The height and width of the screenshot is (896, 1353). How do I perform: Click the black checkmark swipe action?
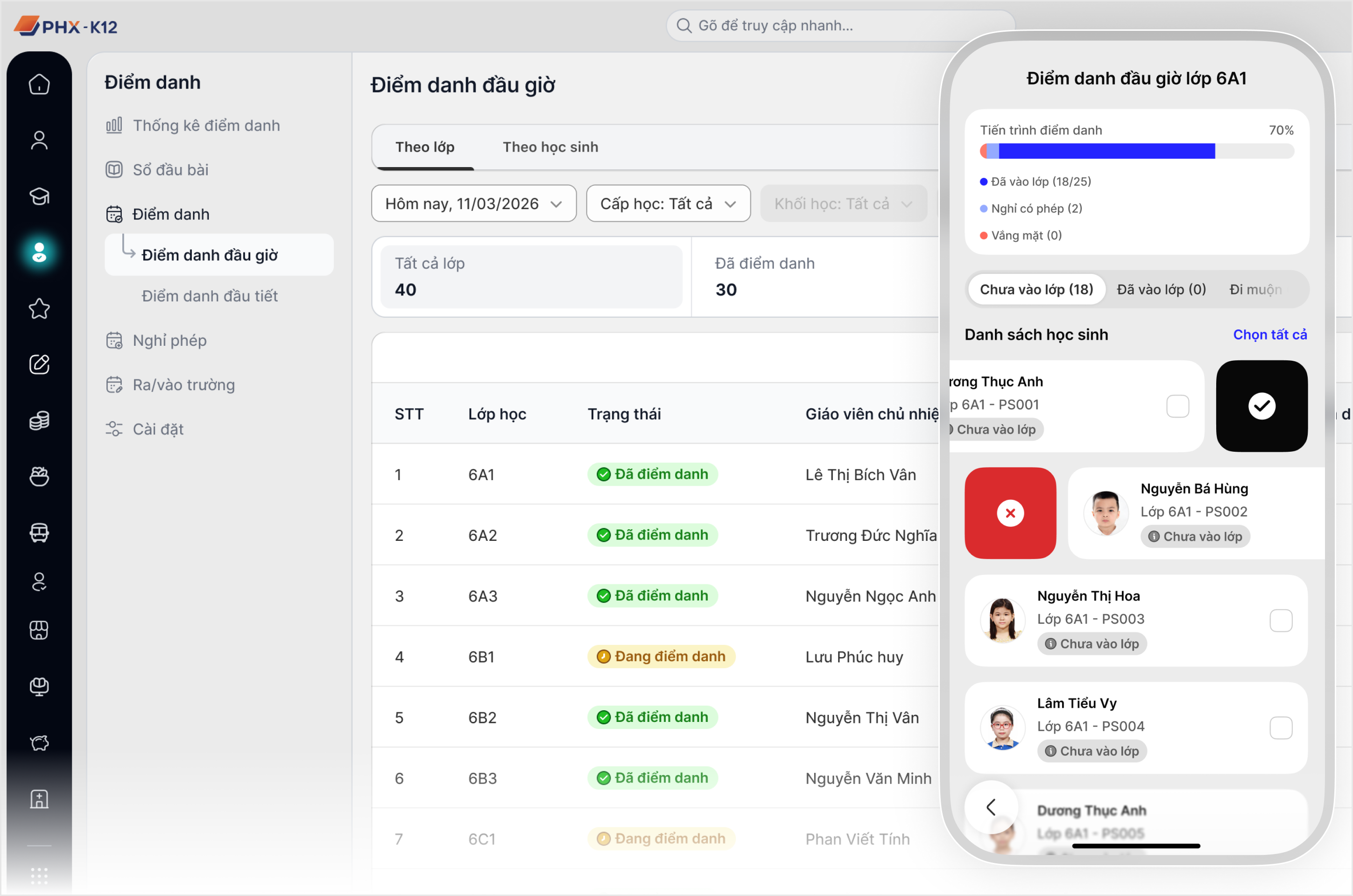tap(1261, 406)
